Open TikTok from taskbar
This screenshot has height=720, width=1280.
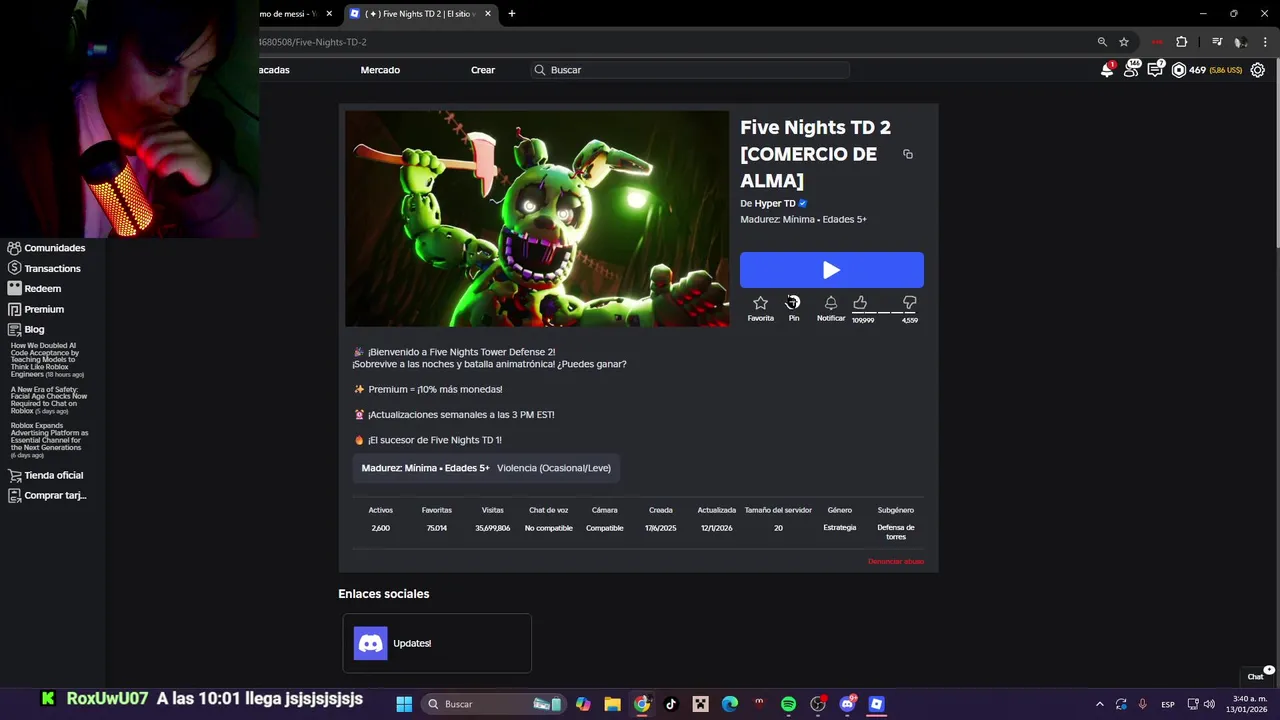click(x=671, y=704)
